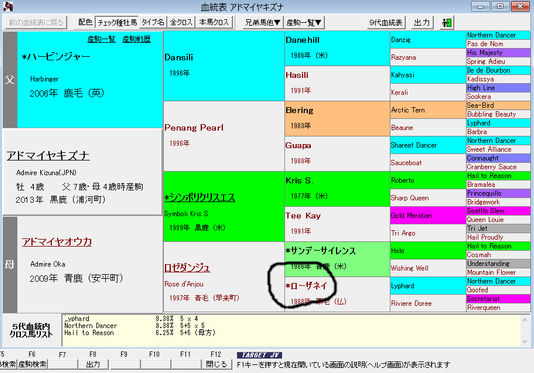Image resolution: width=534 pixels, height=373 pixels.
Task: Select the Understanding cell
Action: point(498,263)
